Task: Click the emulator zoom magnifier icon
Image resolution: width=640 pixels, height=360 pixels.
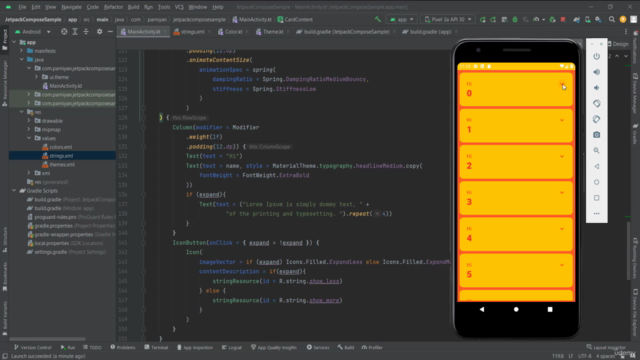Action: tap(596, 151)
